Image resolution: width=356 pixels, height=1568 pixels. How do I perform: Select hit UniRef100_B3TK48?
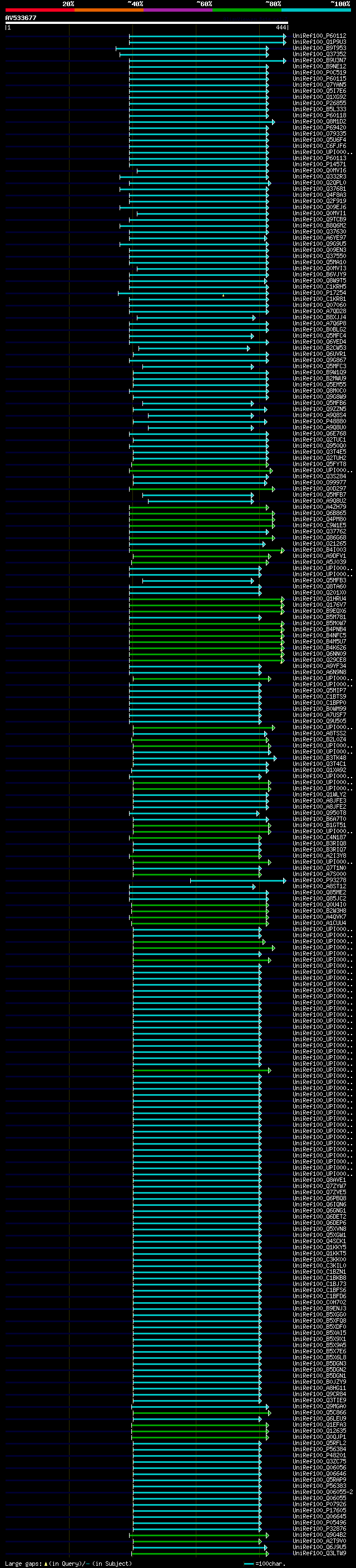[x=319, y=758]
